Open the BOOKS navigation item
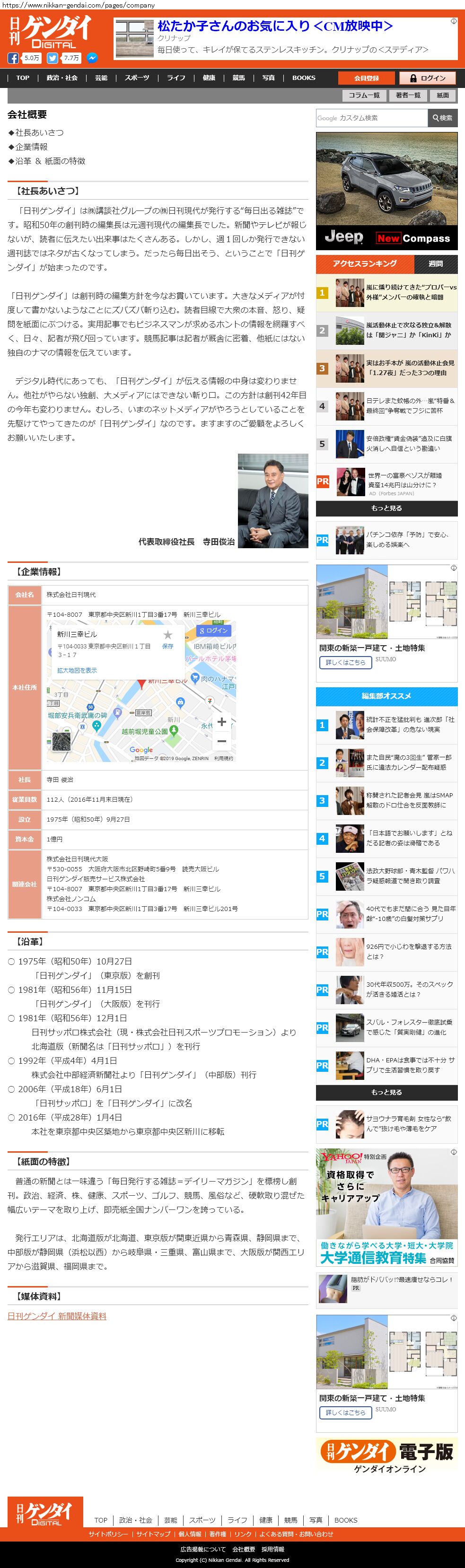This screenshot has width=465, height=1568. click(304, 78)
